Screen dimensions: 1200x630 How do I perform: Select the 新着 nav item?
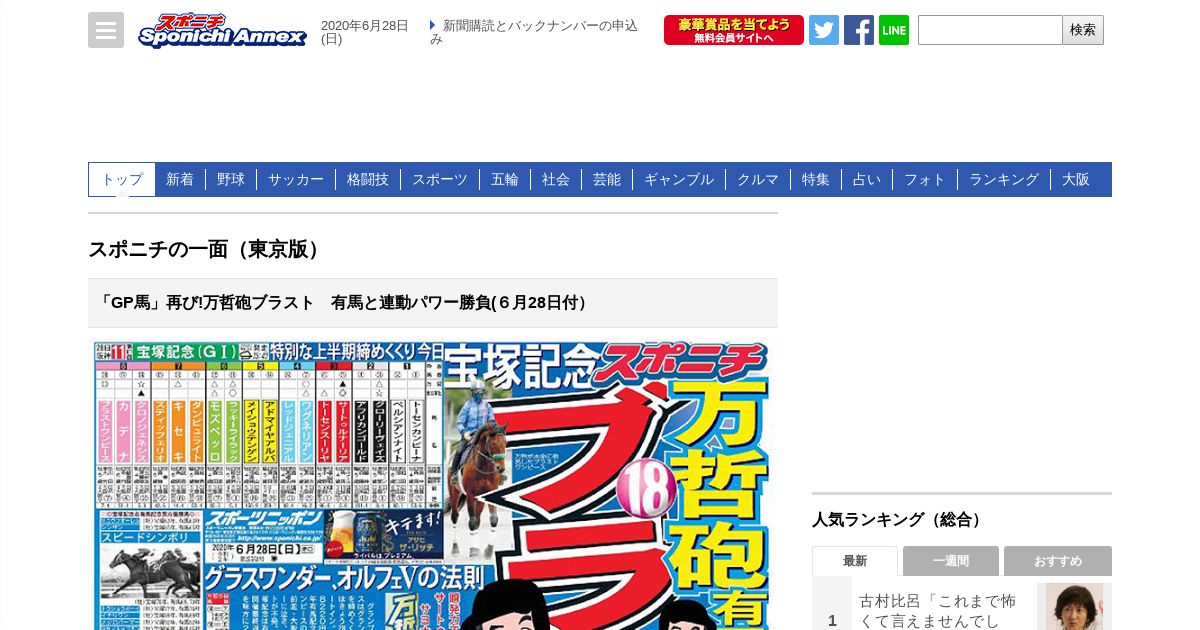(x=180, y=180)
